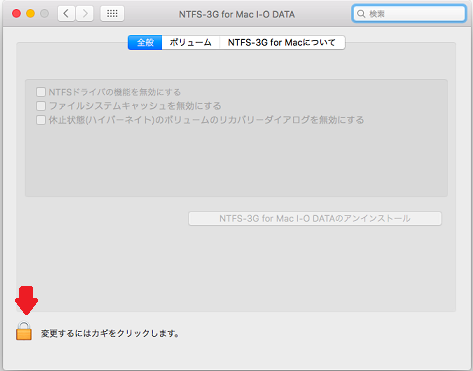Switch to the 全般 tab

tap(145, 43)
